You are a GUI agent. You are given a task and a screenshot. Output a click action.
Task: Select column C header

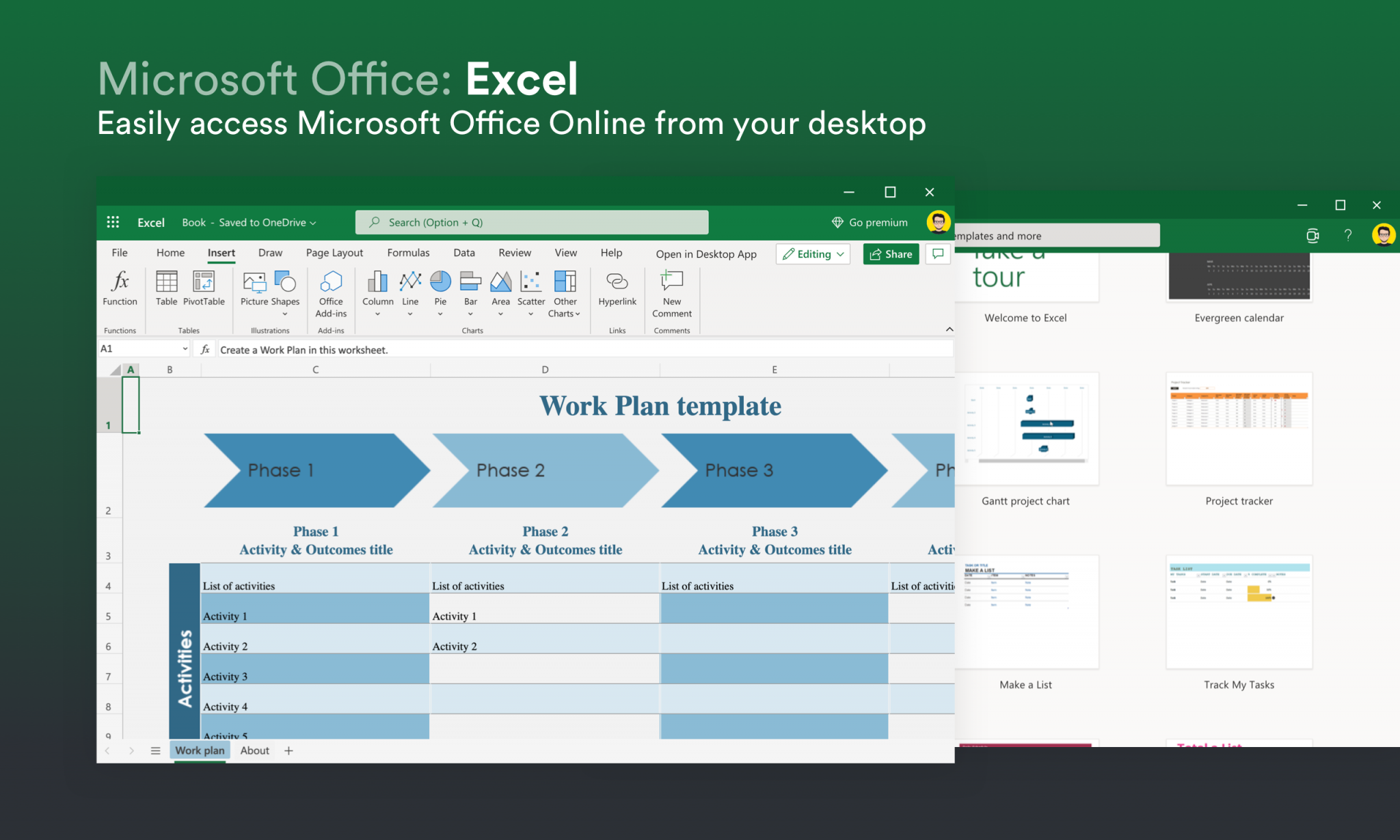315,370
